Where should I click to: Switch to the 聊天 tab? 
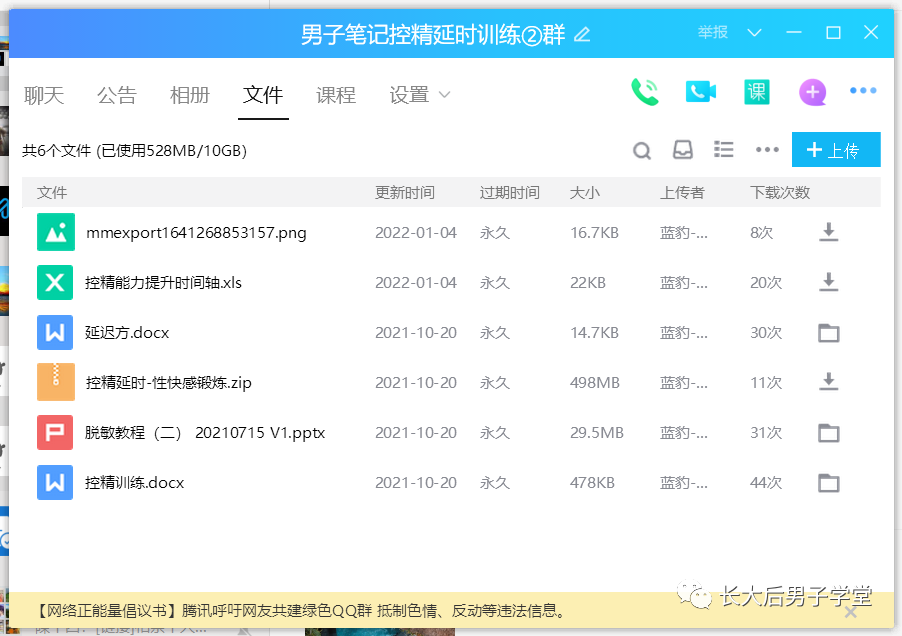(44, 95)
